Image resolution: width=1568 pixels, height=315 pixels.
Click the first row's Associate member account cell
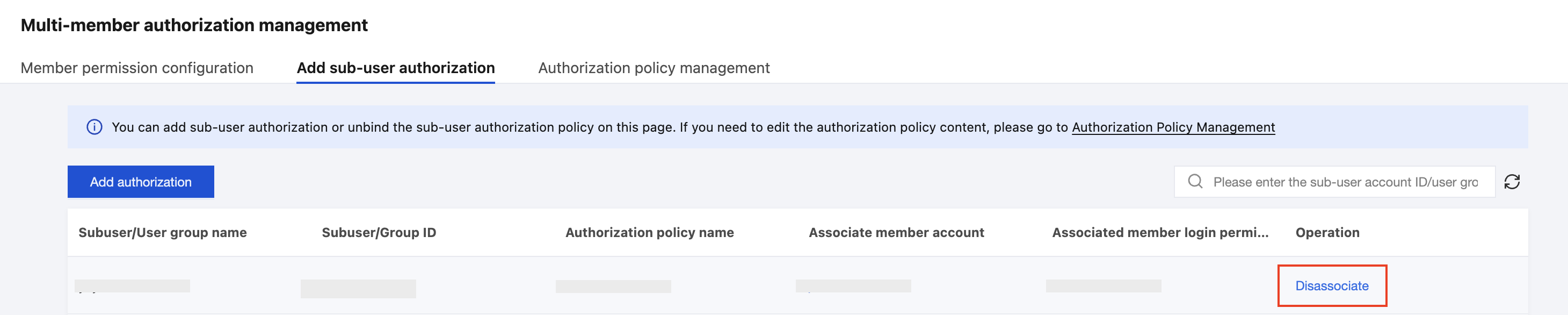pyautogui.click(x=853, y=286)
